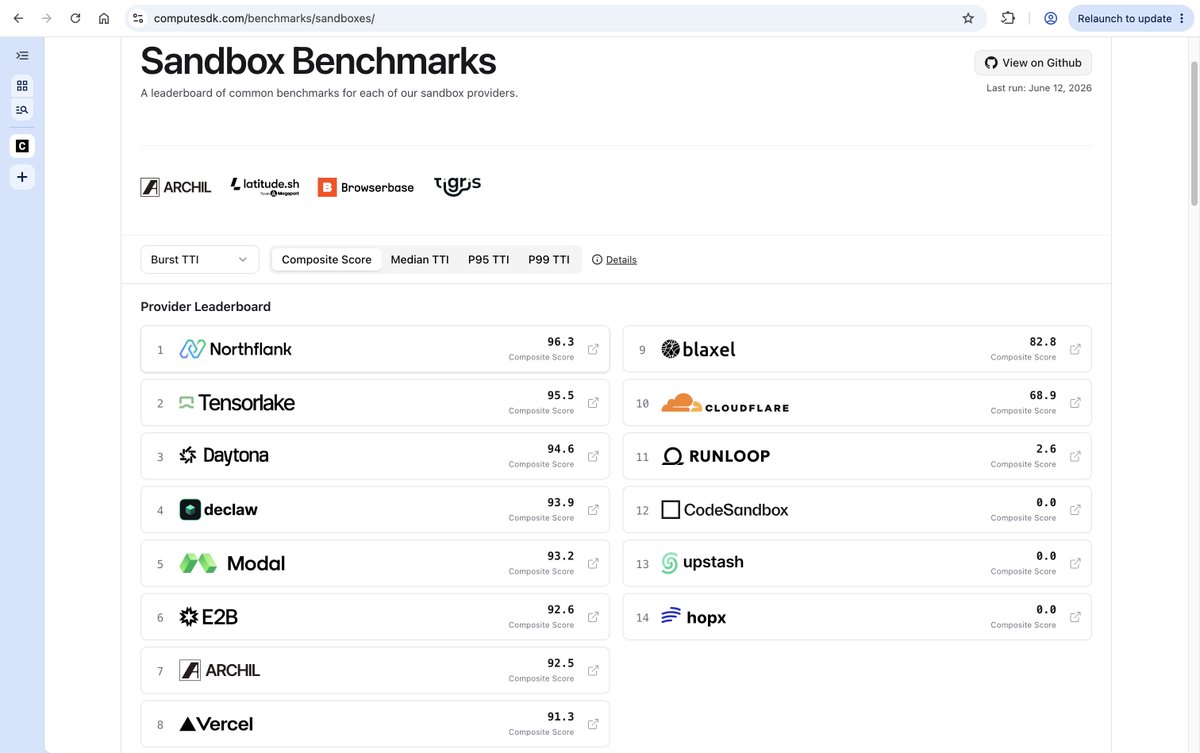Open external link icon for Archil row
This screenshot has height=753, width=1200.
[593, 670]
